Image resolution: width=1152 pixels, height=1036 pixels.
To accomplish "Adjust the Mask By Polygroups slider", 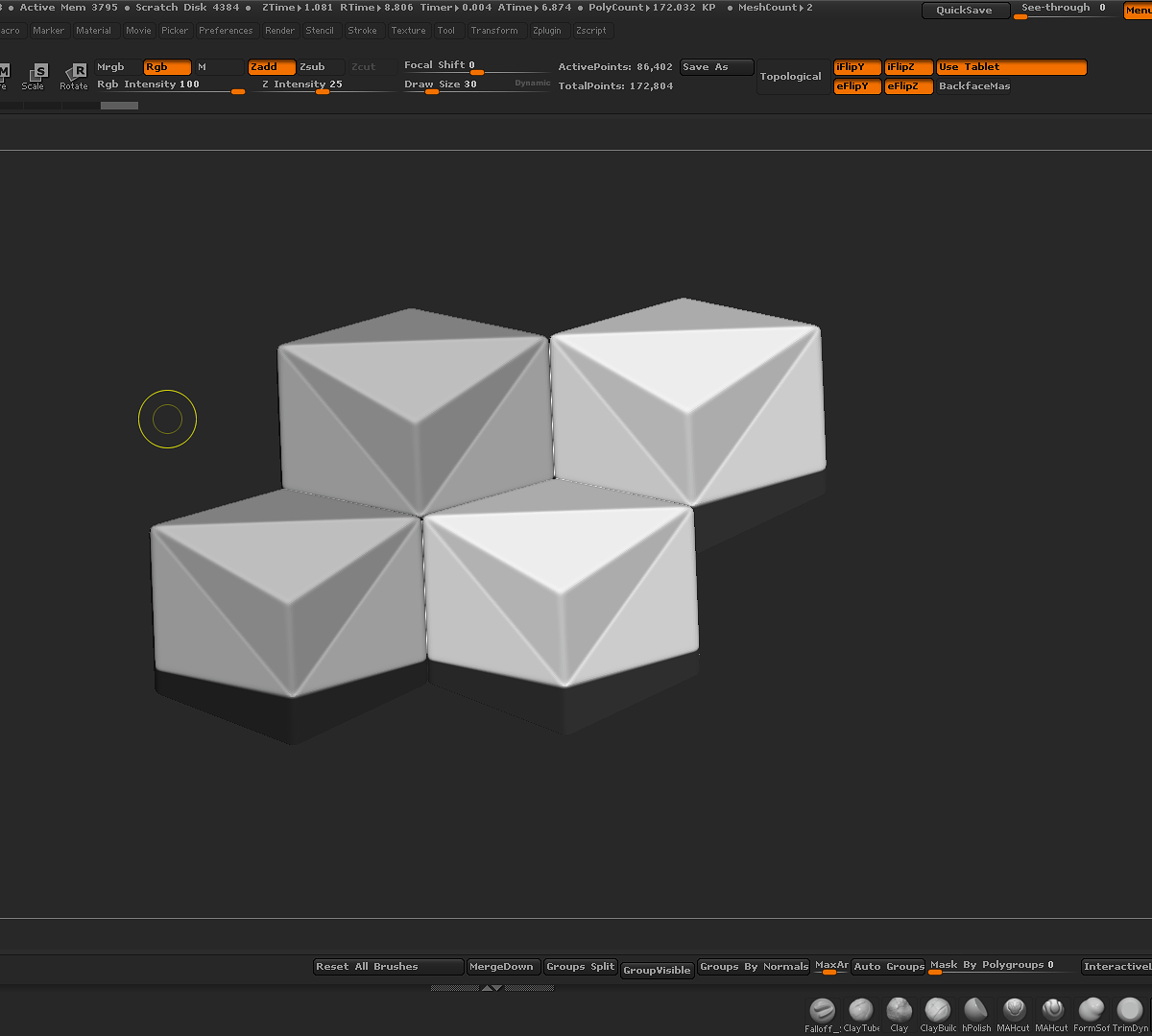I will 1002,967.
